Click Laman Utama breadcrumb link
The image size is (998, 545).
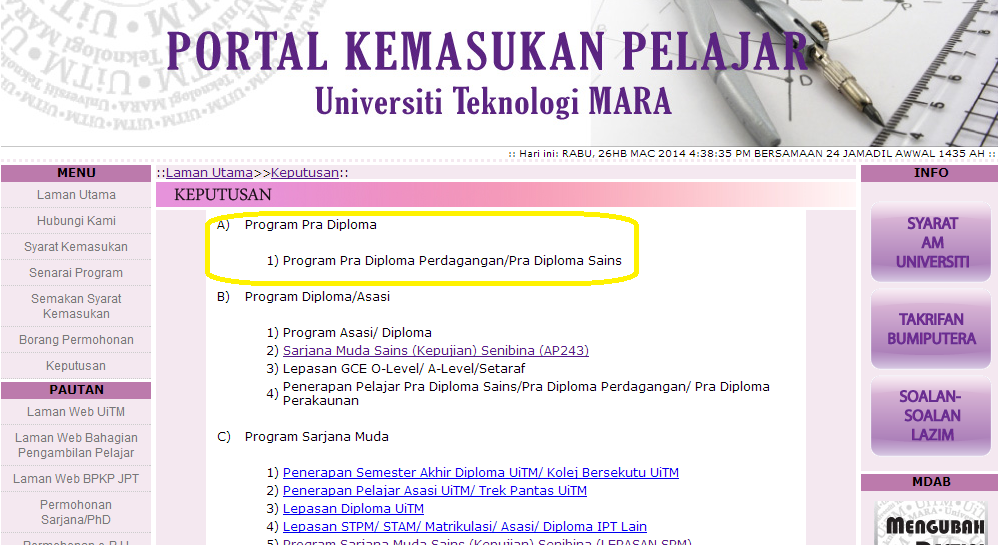click(x=209, y=173)
